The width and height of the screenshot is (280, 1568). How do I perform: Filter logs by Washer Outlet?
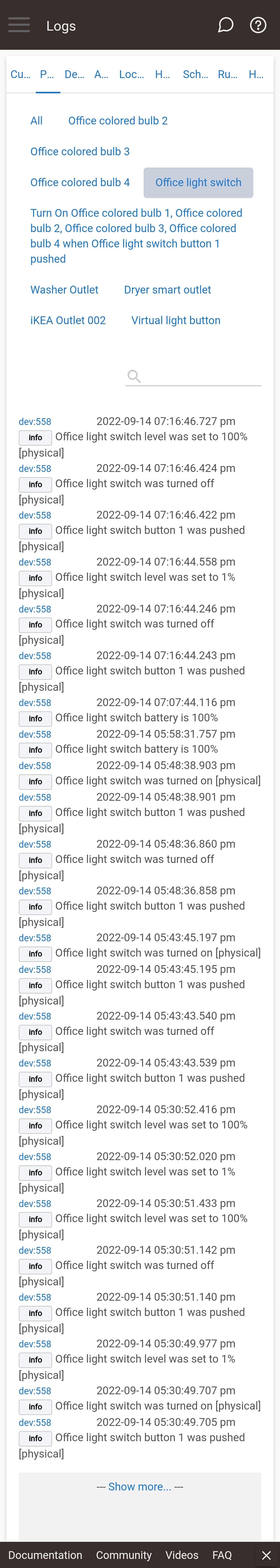tap(65, 290)
